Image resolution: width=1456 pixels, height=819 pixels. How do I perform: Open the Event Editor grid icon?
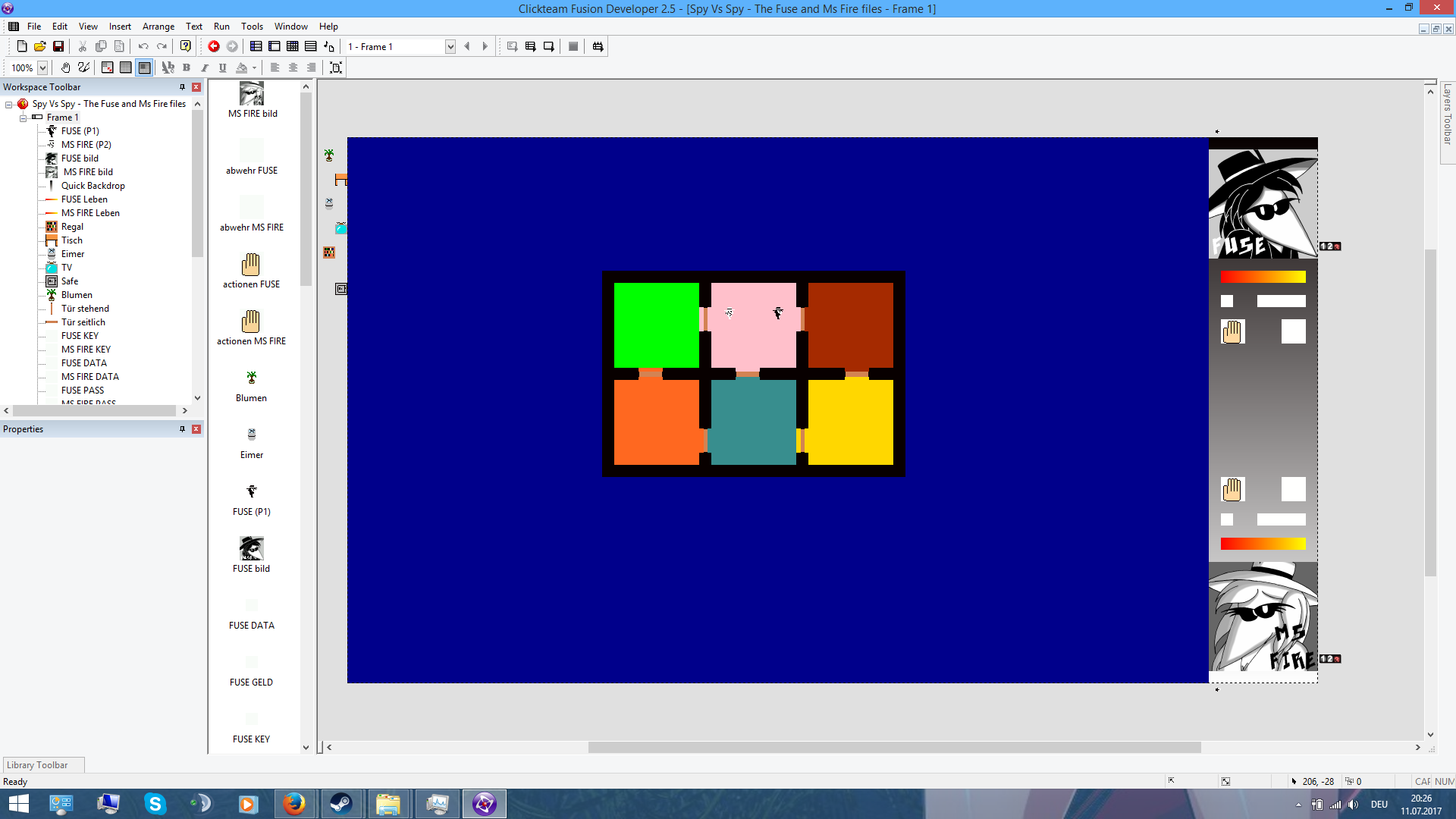pos(292,46)
